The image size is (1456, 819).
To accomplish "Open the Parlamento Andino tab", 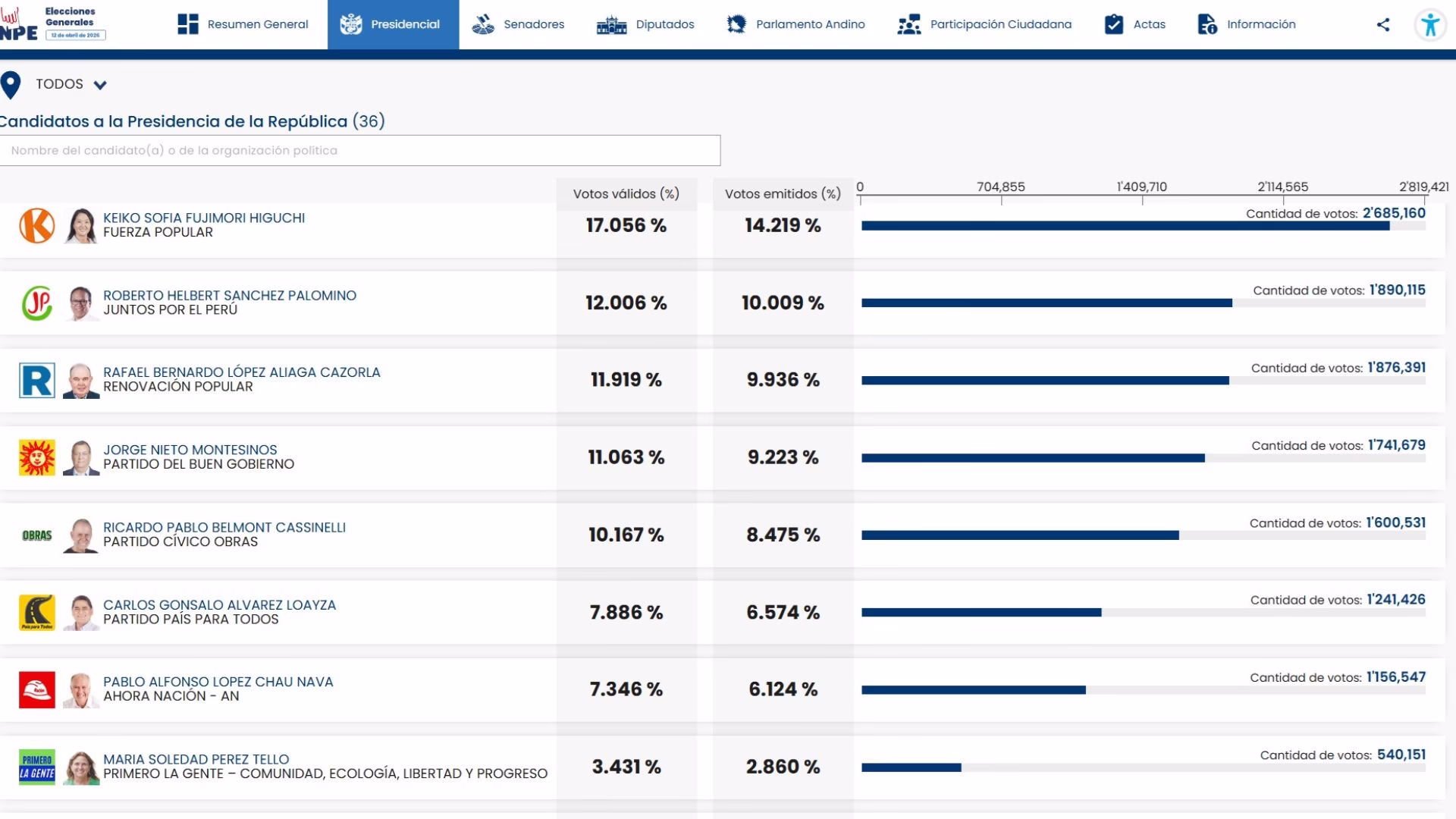I will pos(795,24).
